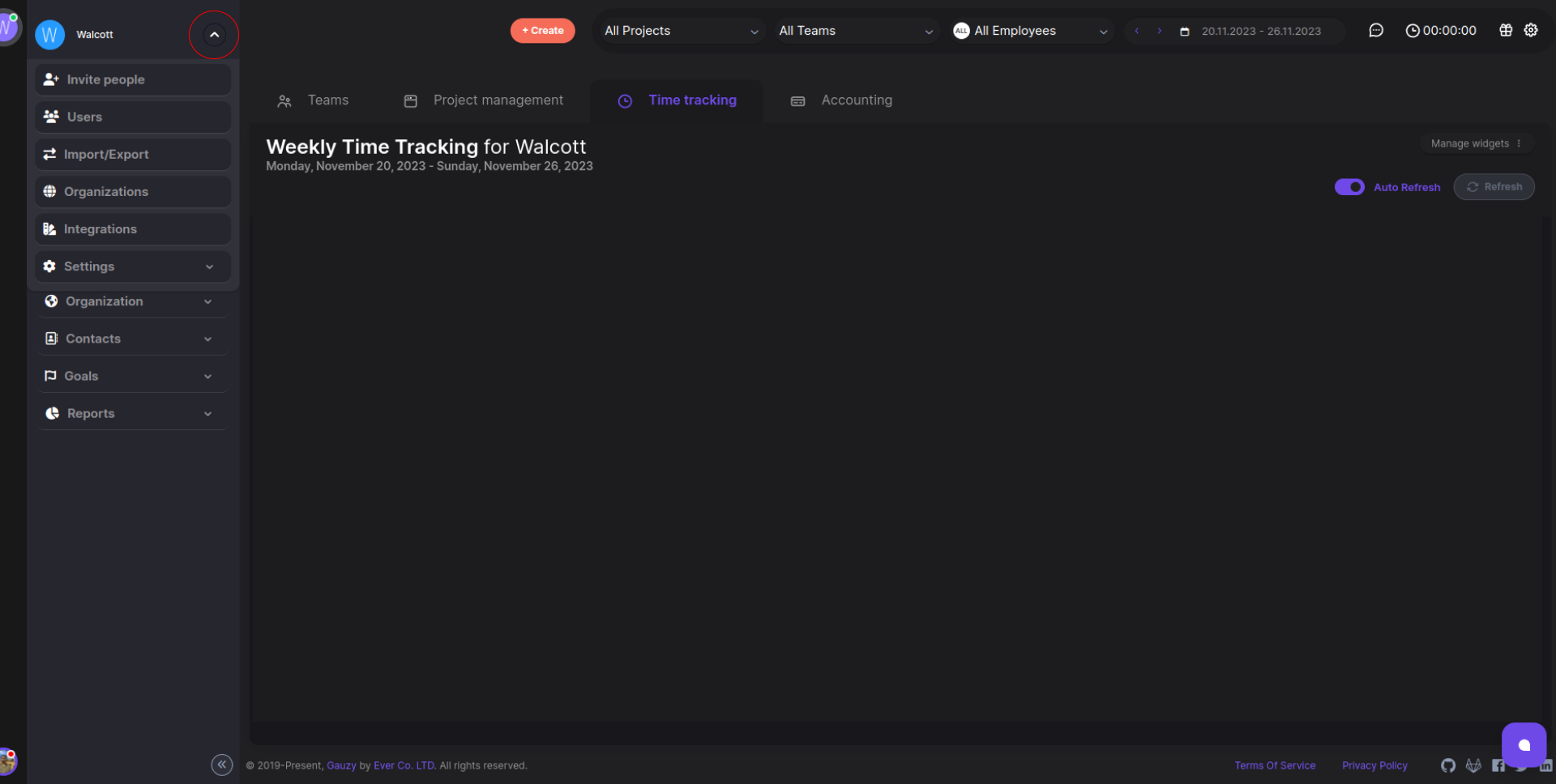1556x784 pixels.
Task: Open the calendar date picker icon
Action: 1185,32
